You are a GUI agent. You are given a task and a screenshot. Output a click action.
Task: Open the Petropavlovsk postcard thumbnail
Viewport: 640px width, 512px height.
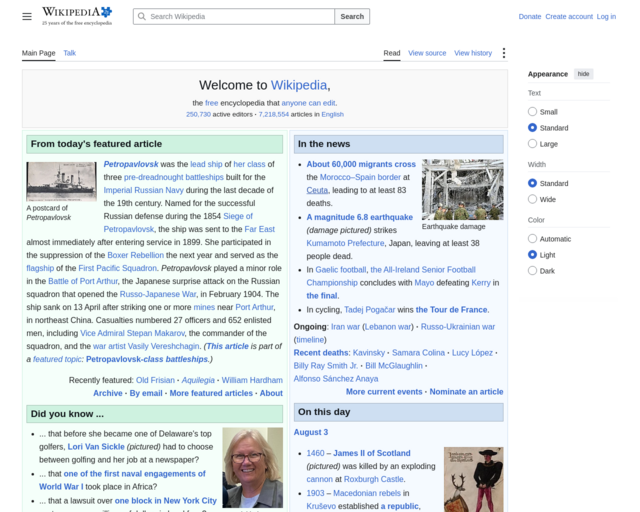pos(62,181)
